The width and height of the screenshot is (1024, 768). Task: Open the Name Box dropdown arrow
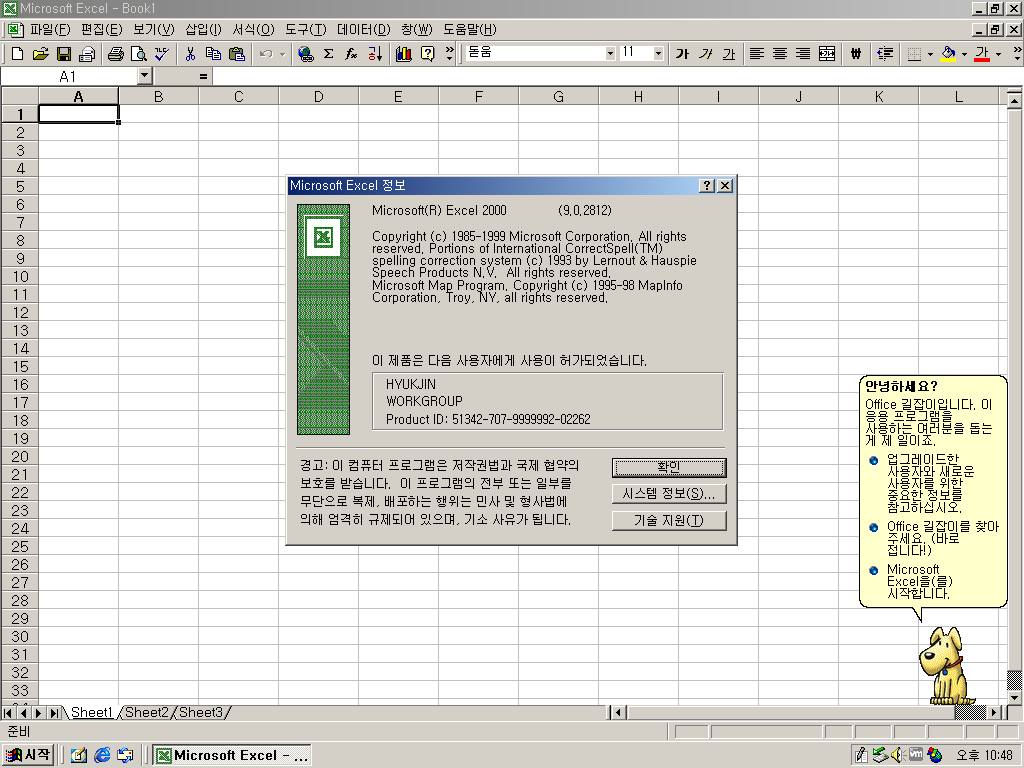[x=145, y=76]
